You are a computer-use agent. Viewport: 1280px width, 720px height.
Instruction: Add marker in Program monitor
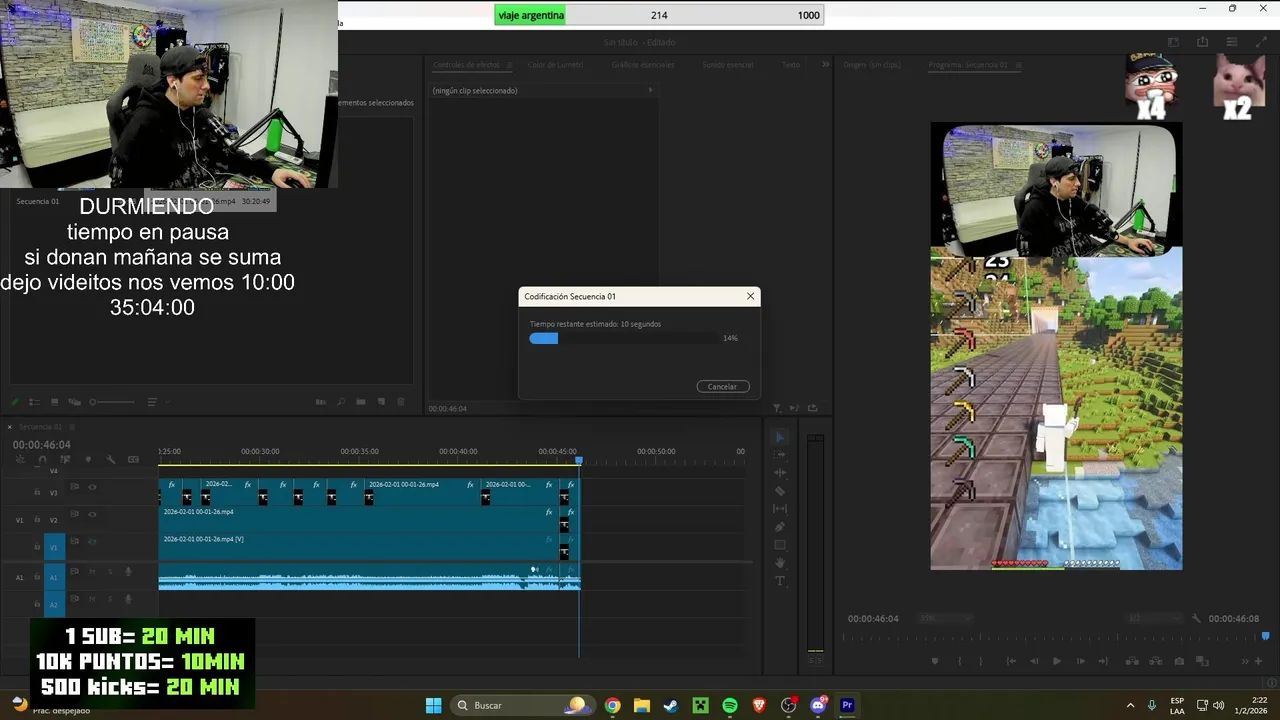coord(935,661)
